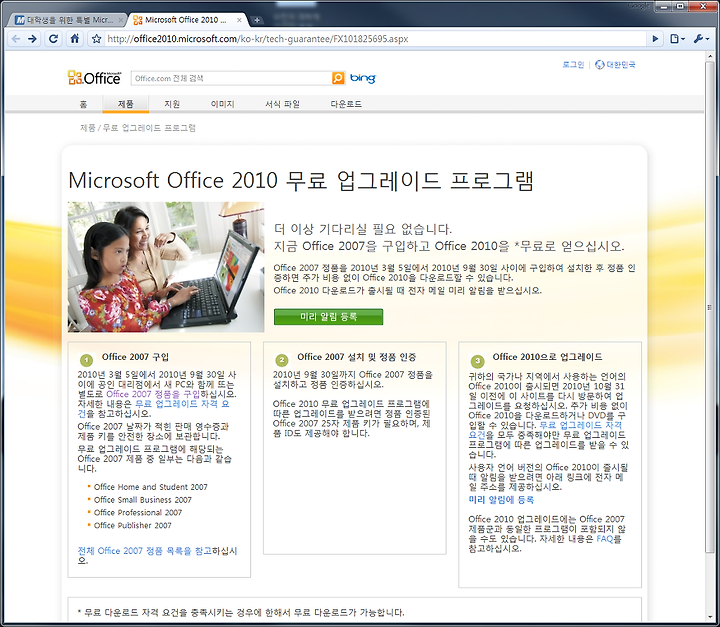Reload the page with the refresh icon
This screenshot has width=720, height=627.
53,39
